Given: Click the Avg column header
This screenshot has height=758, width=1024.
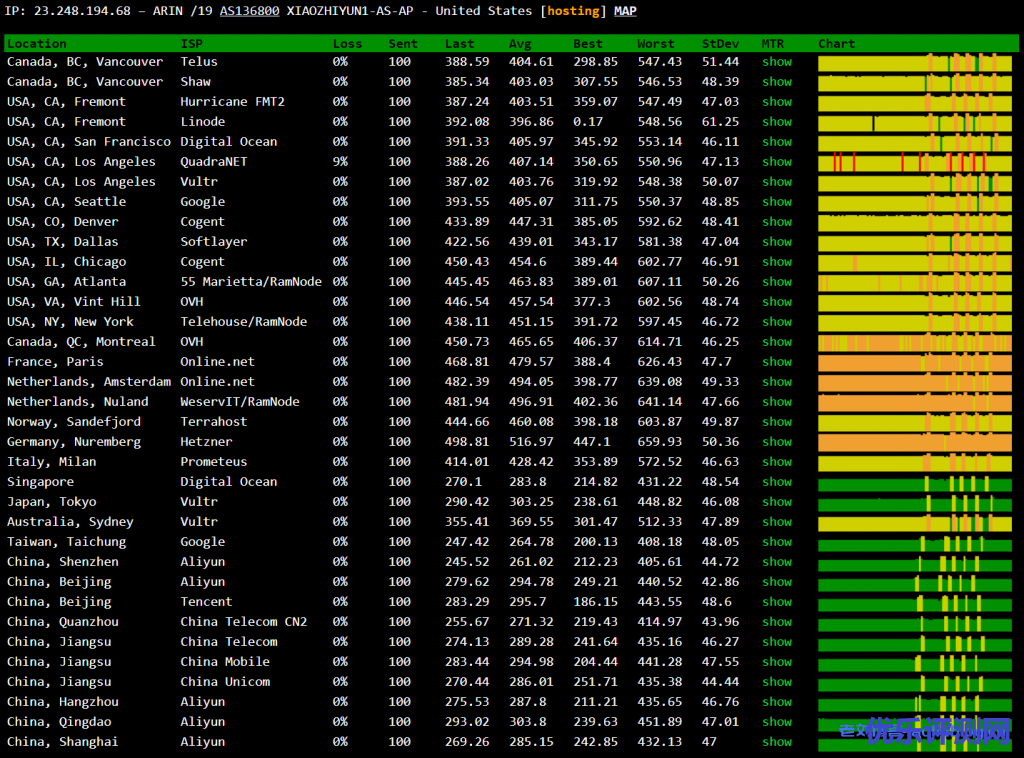Looking at the screenshot, I should pos(520,44).
